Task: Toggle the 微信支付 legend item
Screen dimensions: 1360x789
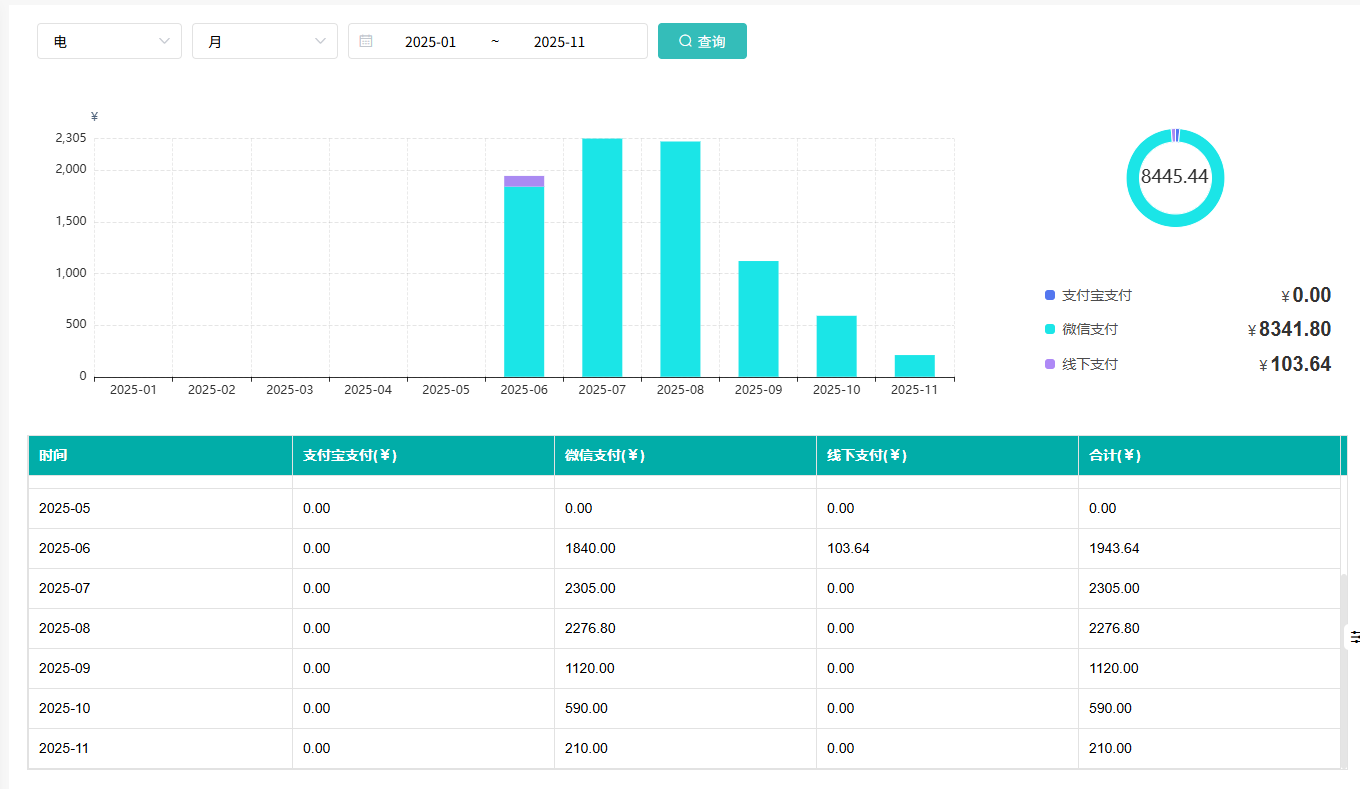Action: 1081,329
